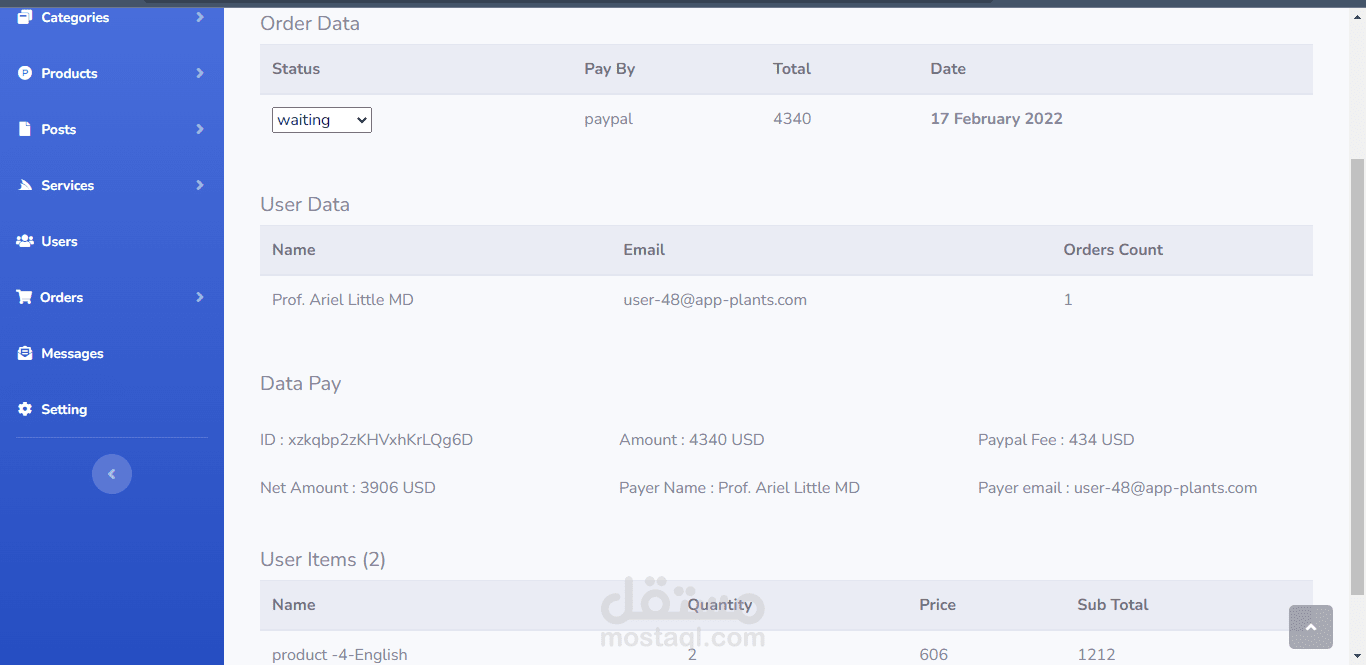Click the Users people icon
The width and height of the screenshot is (1366, 665).
(24, 241)
